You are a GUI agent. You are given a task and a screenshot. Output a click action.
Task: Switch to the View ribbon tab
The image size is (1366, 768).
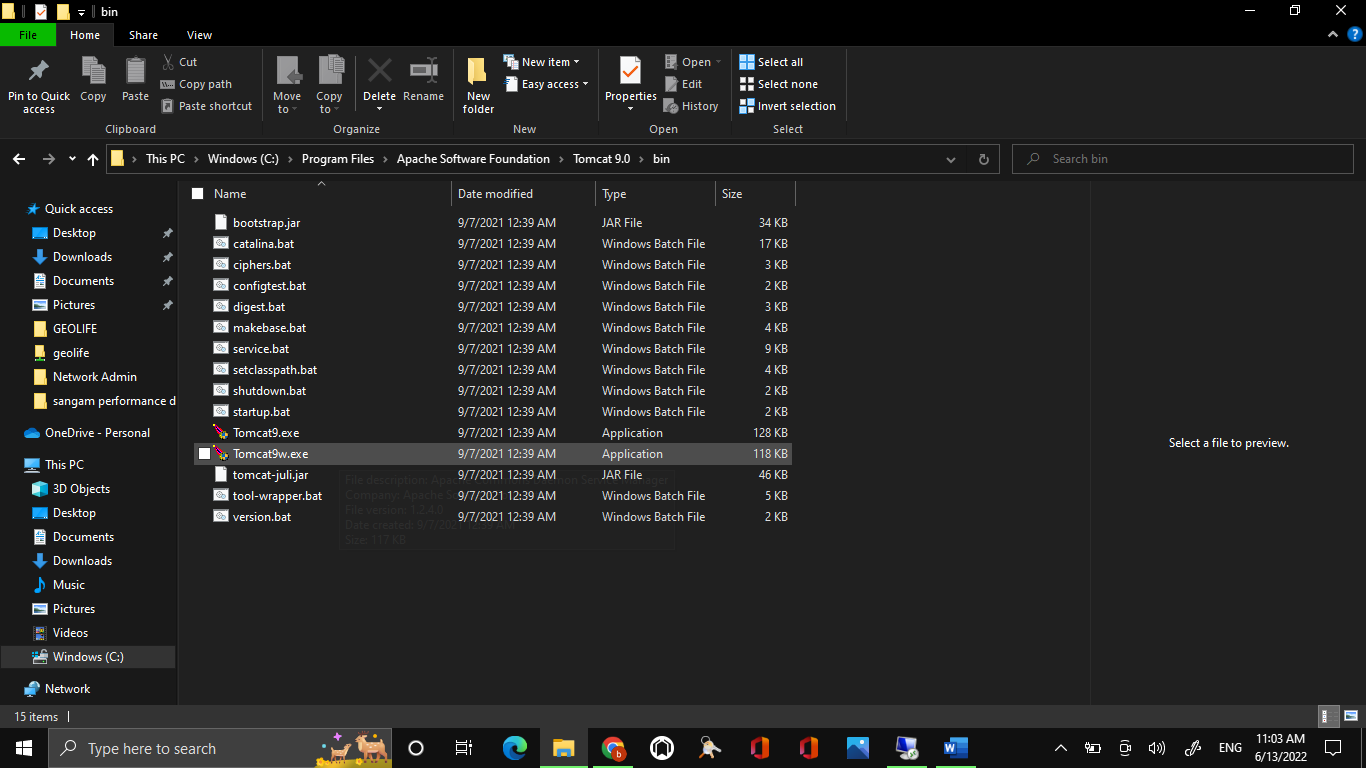pyautogui.click(x=199, y=35)
